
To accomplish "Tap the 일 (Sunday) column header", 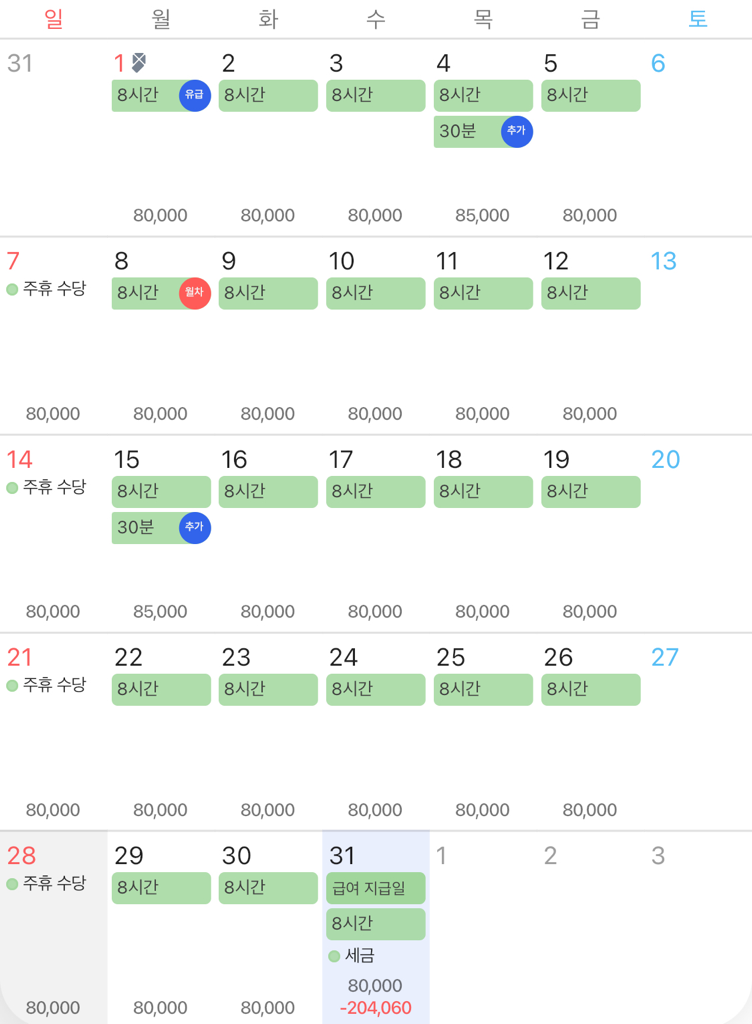I will pyautogui.click(x=54, y=20).
